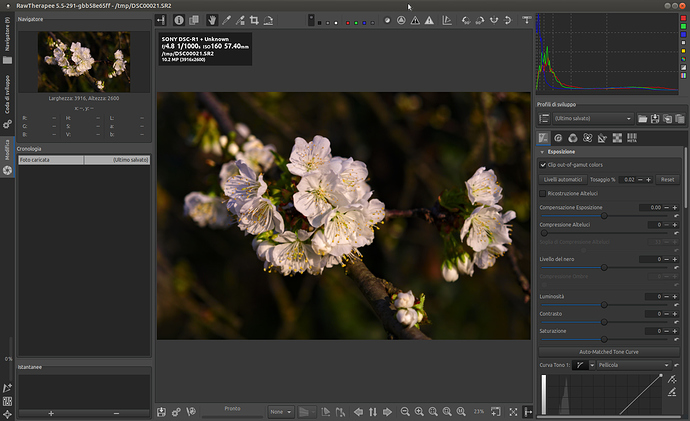Click the image info icon
This screenshot has height=421, width=690.
(179, 19)
